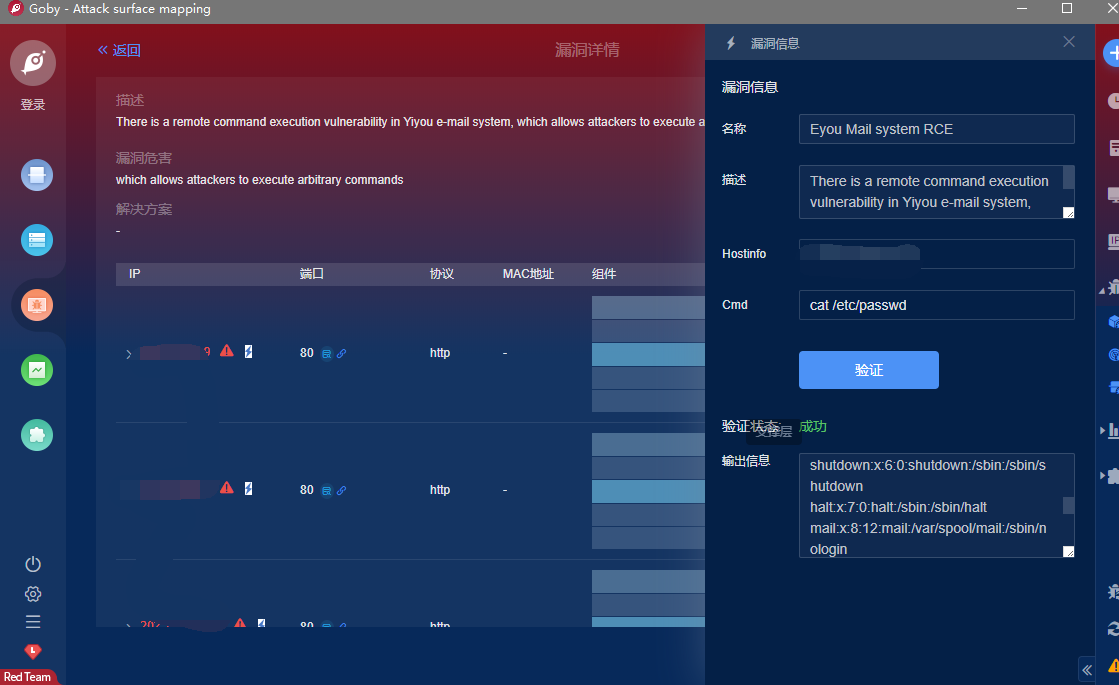Open settings gear in left sidebar
The height and width of the screenshot is (685, 1119).
[33, 593]
